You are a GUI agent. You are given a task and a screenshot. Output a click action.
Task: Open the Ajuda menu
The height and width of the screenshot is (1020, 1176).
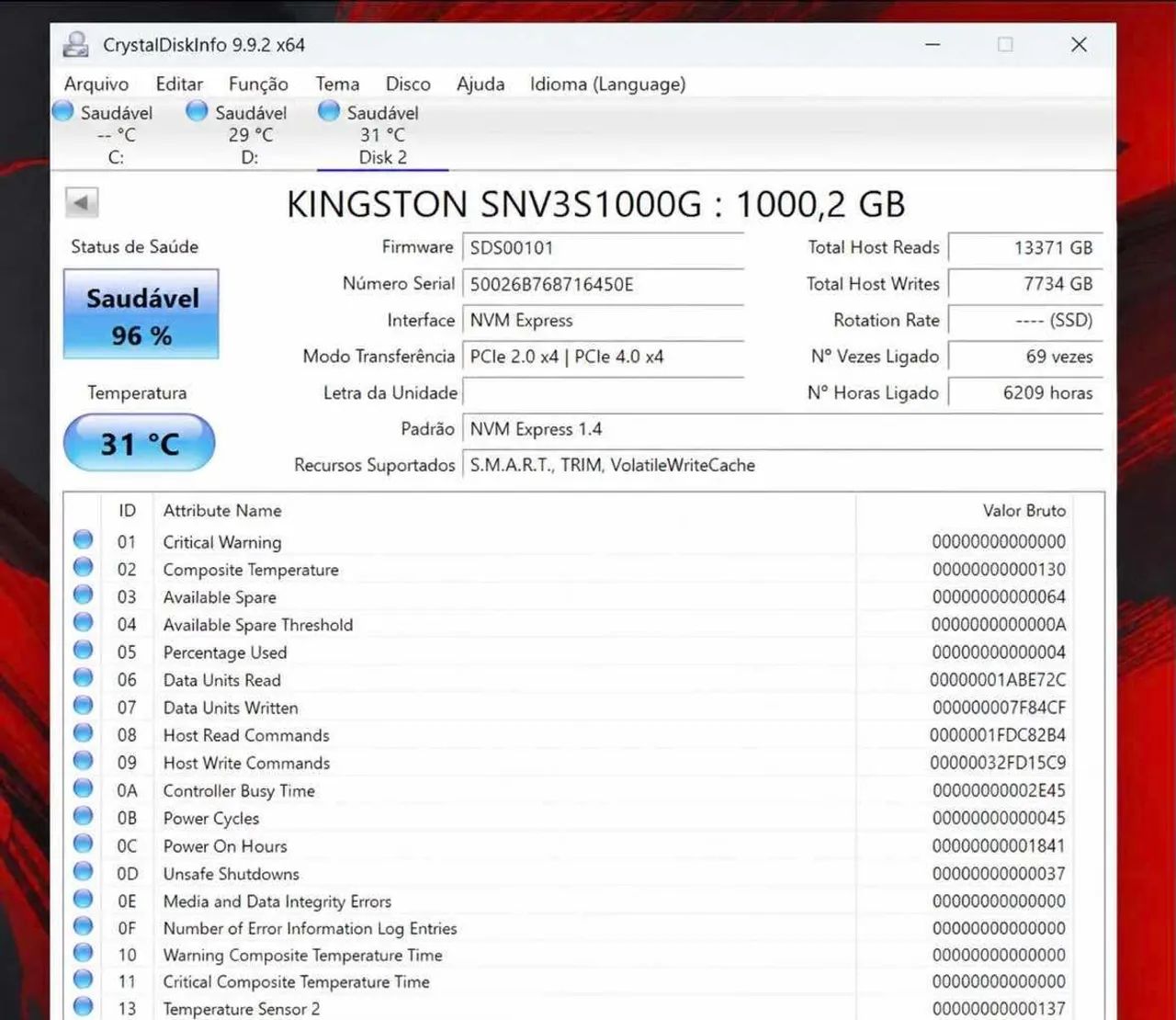tap(481, 85)
